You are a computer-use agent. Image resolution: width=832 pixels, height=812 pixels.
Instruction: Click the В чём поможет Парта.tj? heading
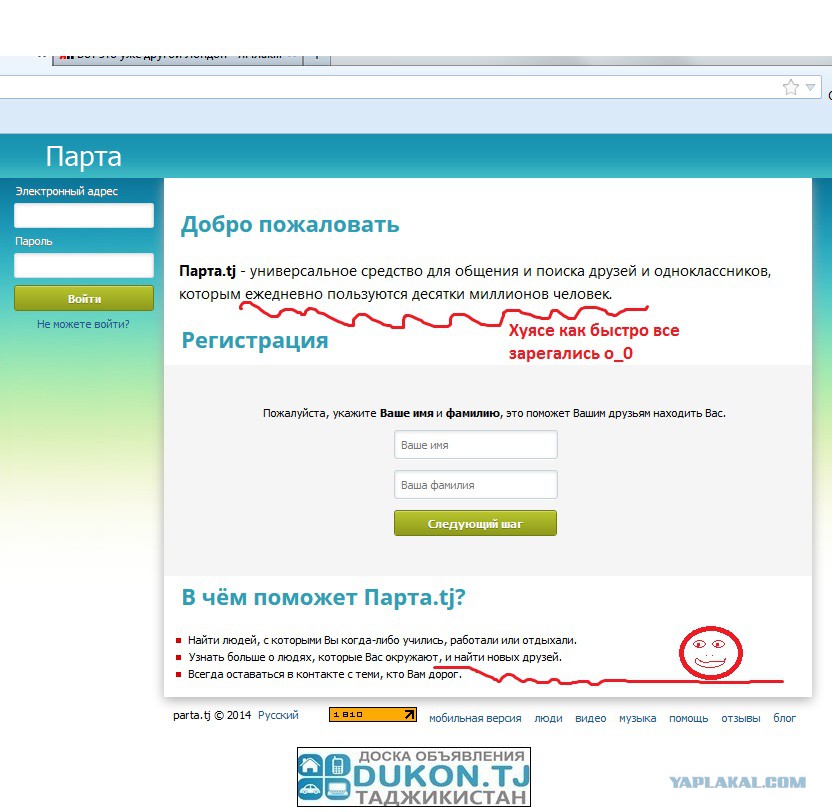[x=323, y=598]
